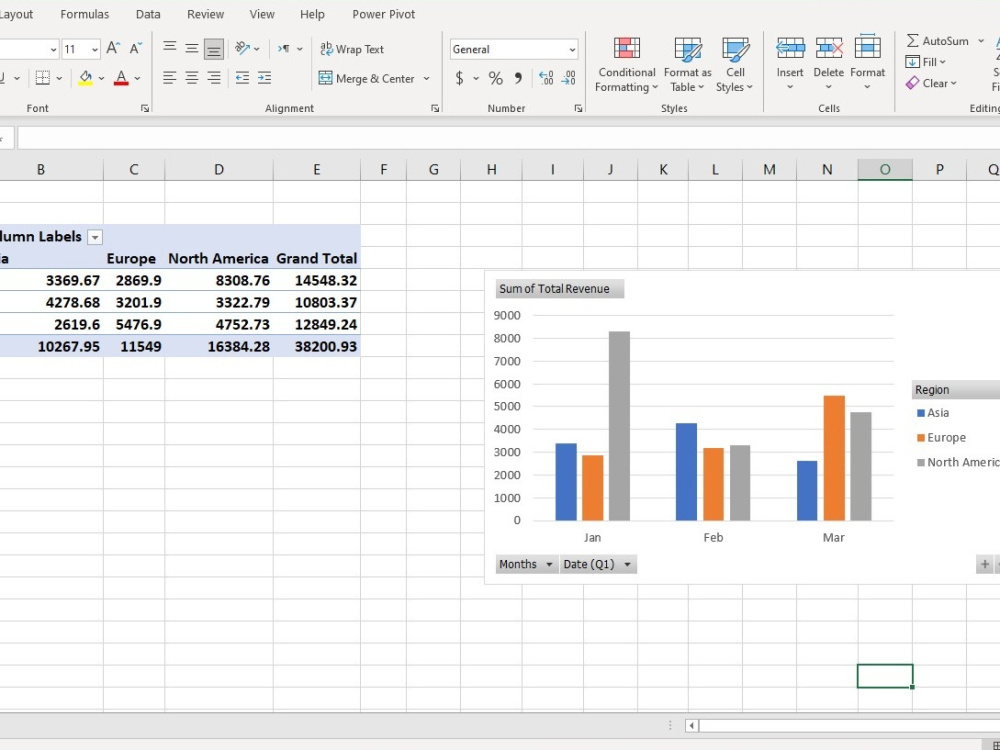Expand the AutoSum dropdown arrow
The width and height of the screenshot is (1000, 750).
click(x=981, y=41)
